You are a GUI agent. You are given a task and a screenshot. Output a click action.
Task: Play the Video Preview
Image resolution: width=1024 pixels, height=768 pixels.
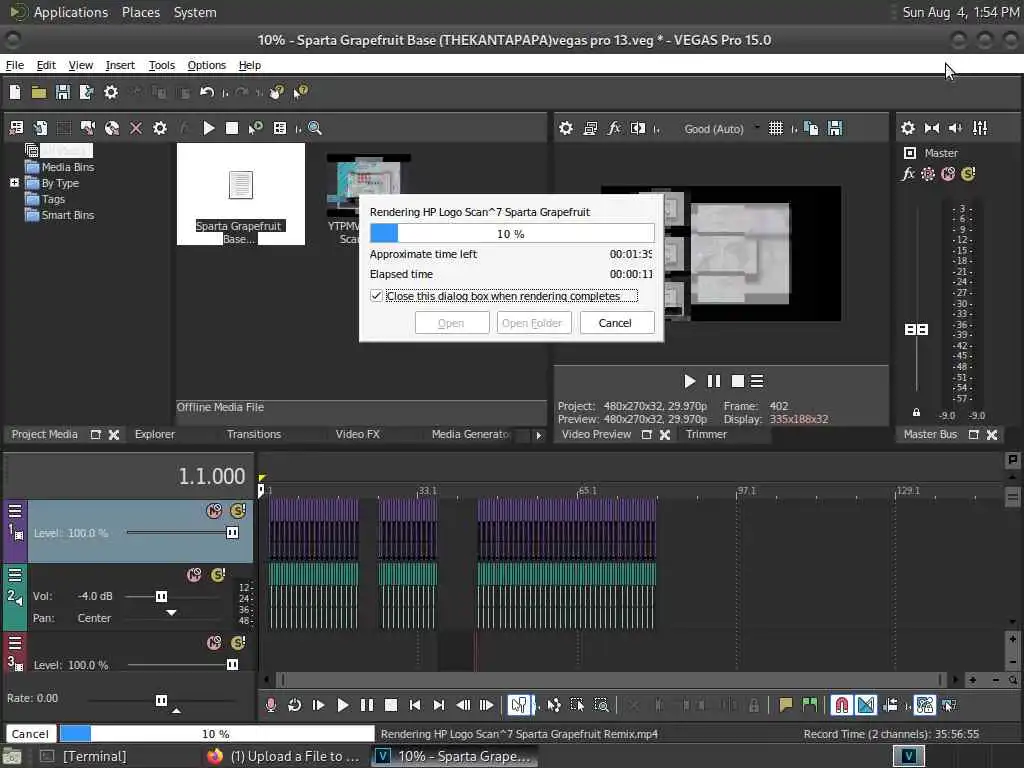pyautogui.click(x=689, y=381)
